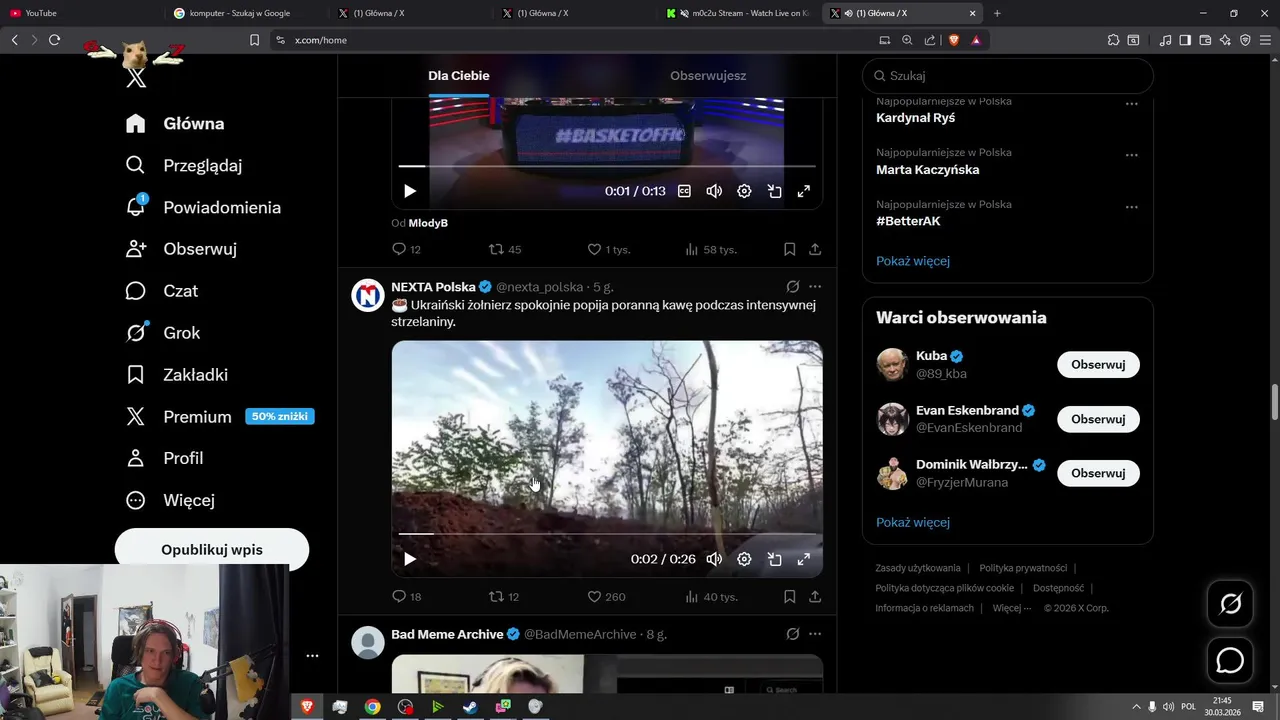Click the Grok icon on NEXTA post

(793, 287)
